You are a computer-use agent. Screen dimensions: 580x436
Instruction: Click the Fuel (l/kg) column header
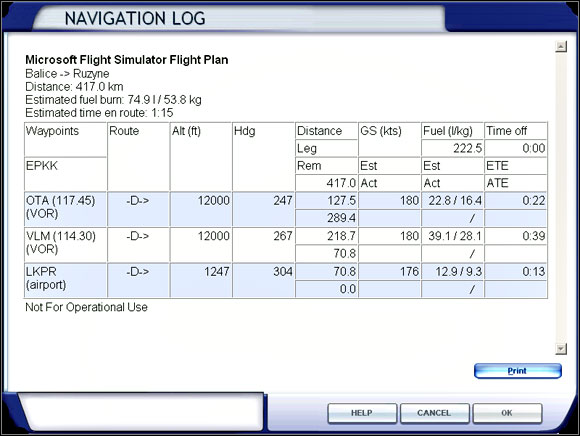point(452,131)
